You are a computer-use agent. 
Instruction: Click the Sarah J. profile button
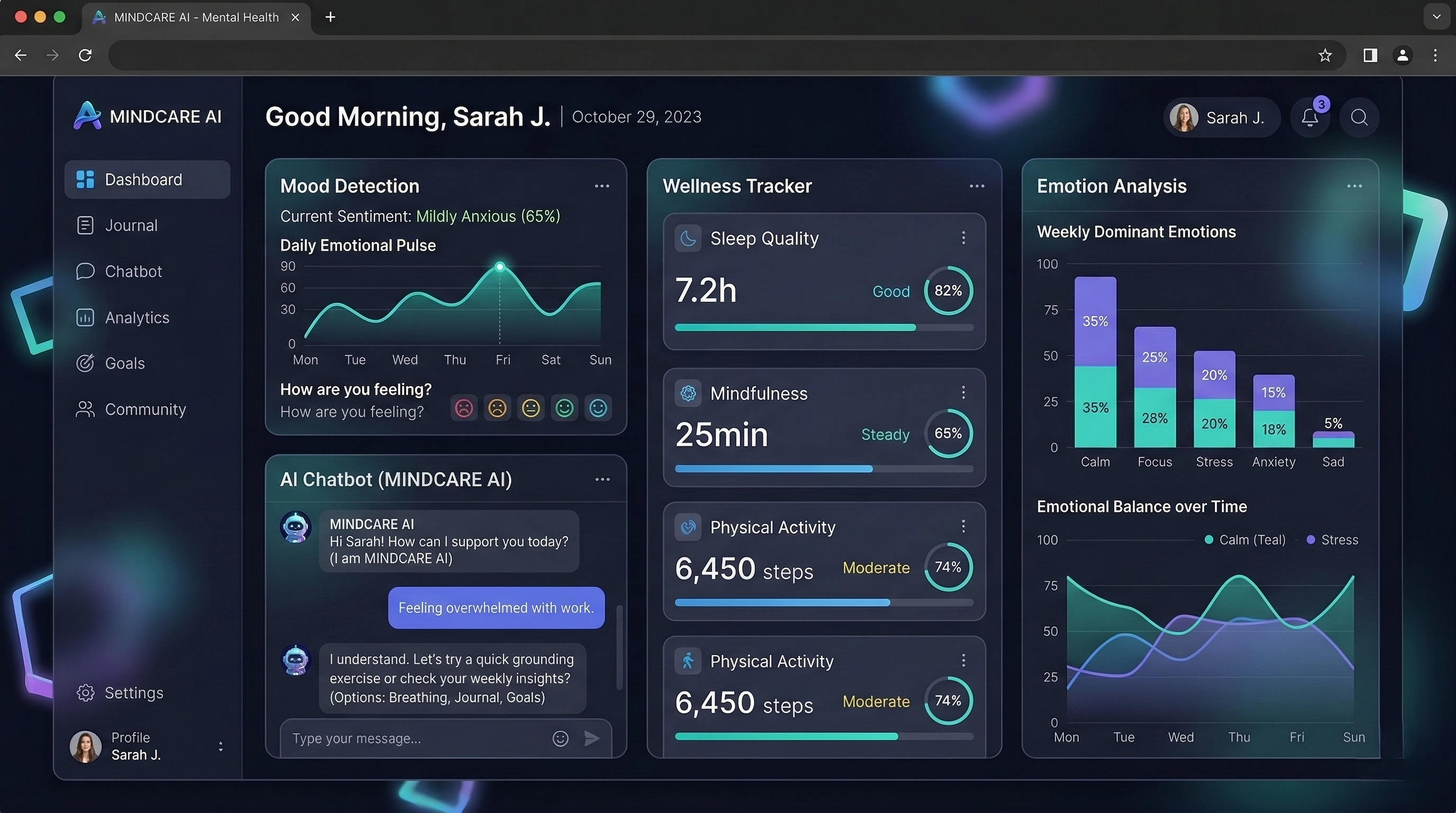(1221, 118)
